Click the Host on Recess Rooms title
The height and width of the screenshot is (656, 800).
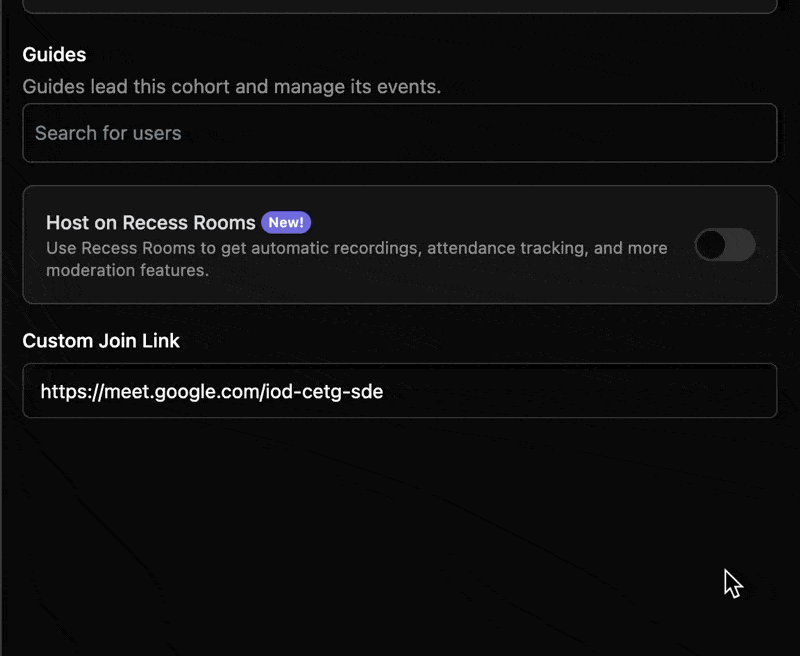pyautogui.click(x=150, y=223)
